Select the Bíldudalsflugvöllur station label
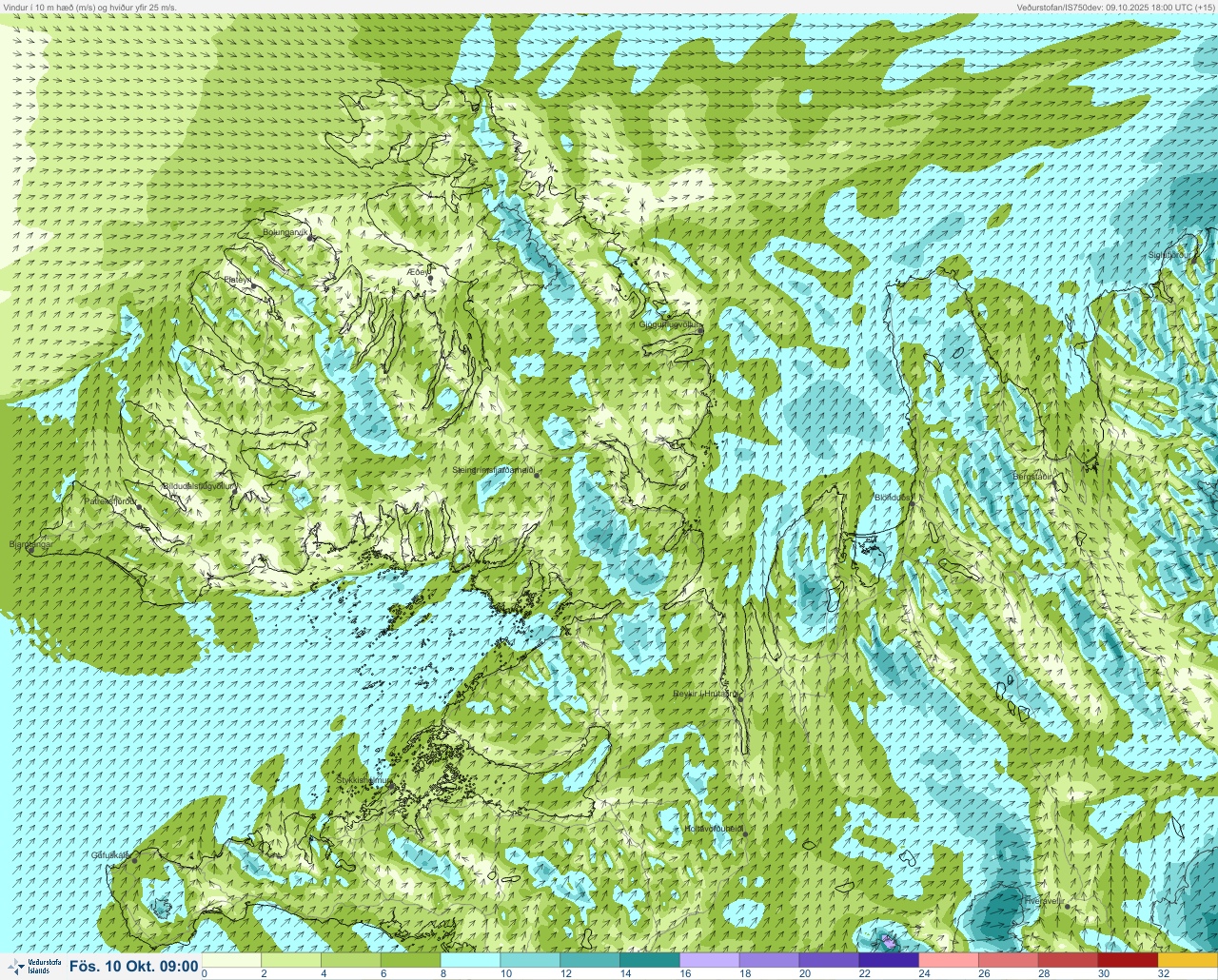The image size is (1218, 980). pos(199,486)
